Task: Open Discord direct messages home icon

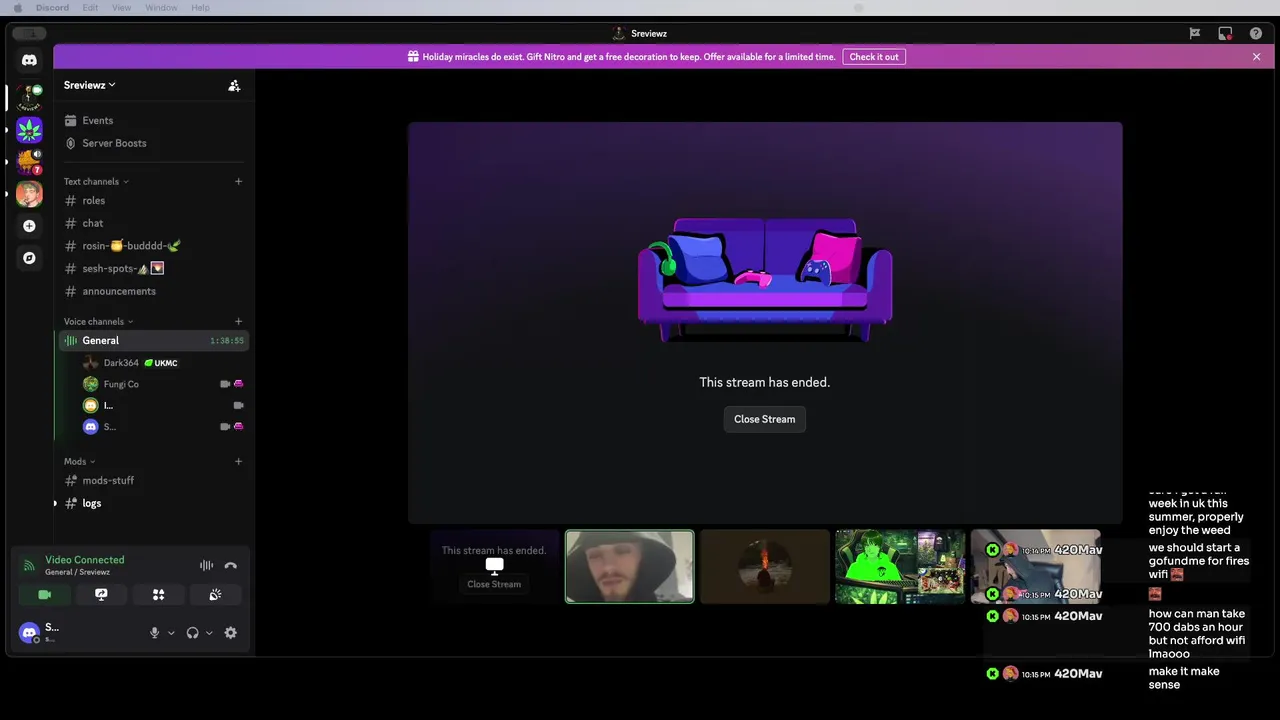Action: pos(29,60)
